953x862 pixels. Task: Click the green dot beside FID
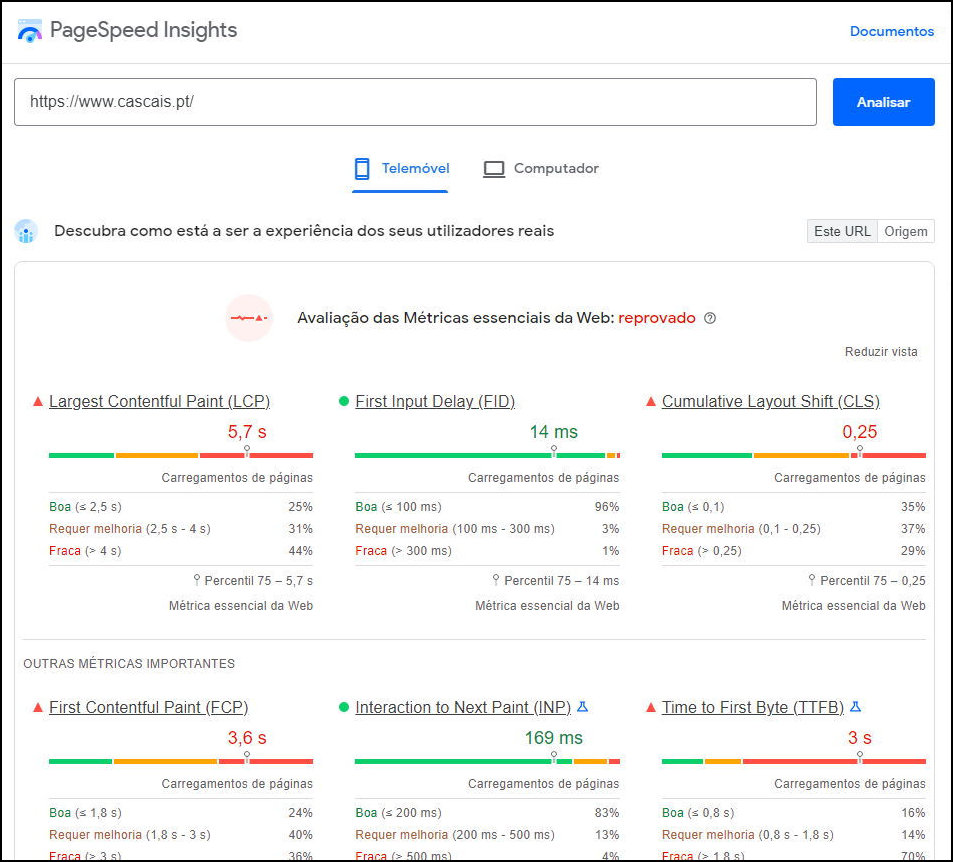coord(343,401)
